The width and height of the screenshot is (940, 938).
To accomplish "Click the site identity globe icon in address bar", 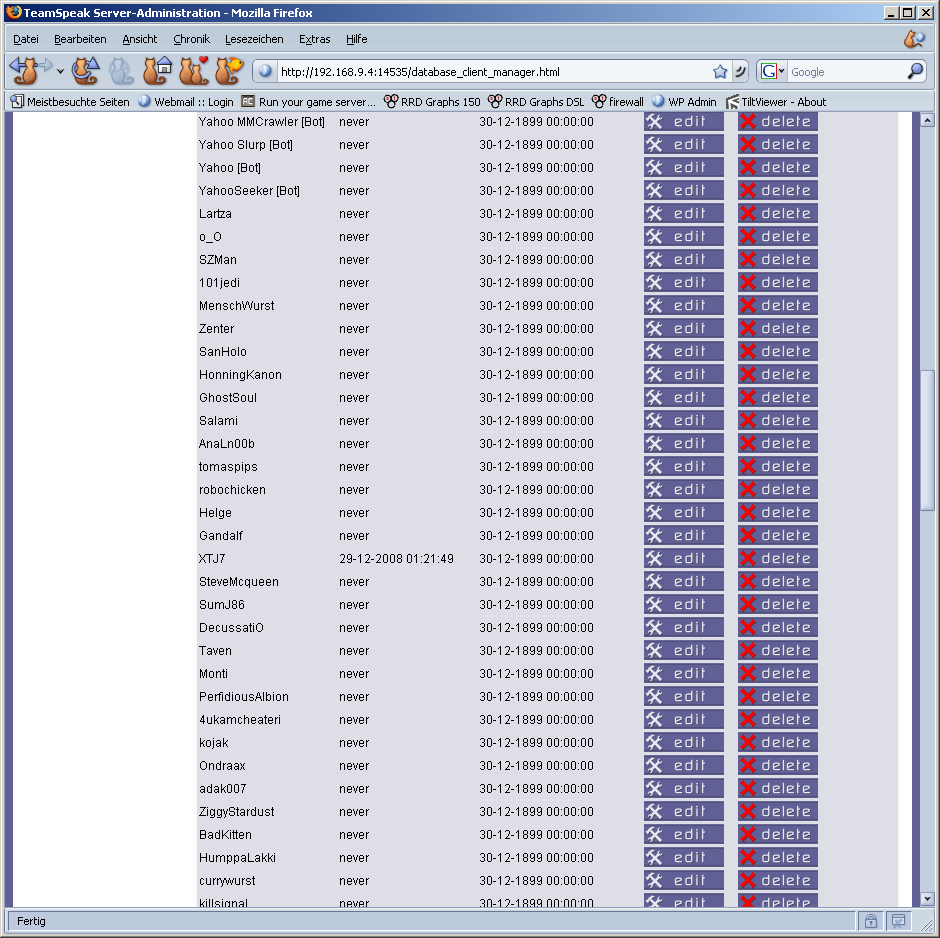I will (265, 72).
